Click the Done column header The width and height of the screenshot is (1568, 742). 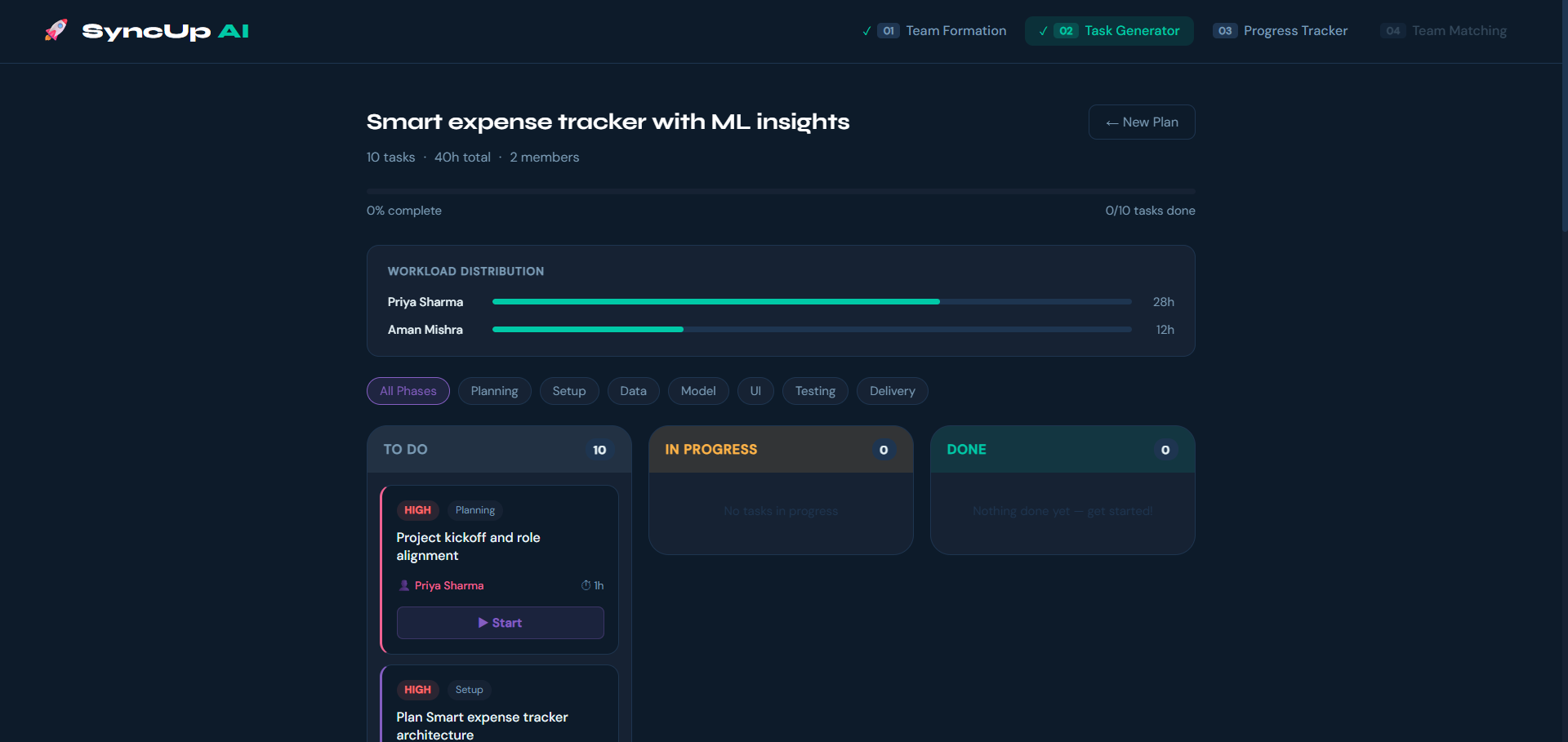click(x=1062, y=449)
